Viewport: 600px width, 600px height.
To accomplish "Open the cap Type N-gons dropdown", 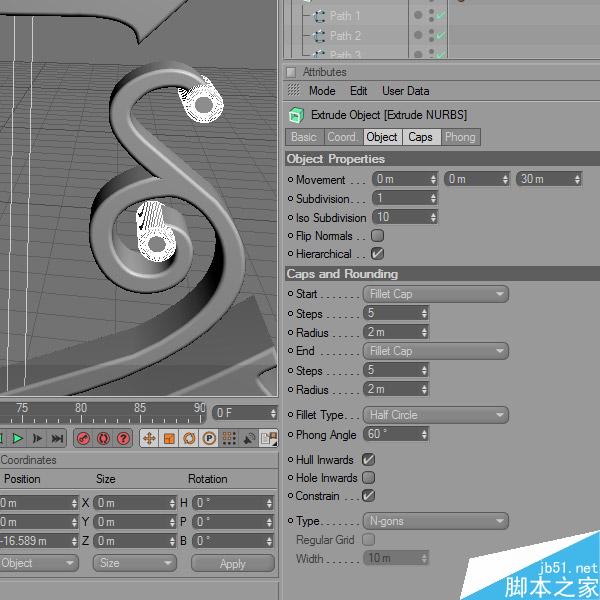I will pyautogui.click(x=436, y=521).
